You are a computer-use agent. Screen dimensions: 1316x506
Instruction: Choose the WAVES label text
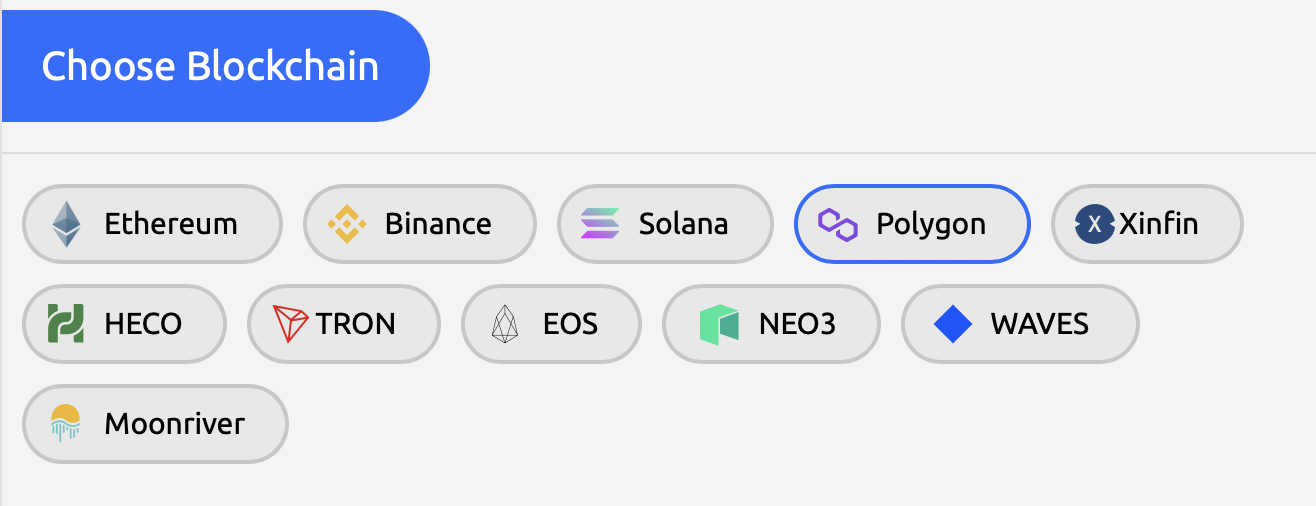click(1039, 324)
